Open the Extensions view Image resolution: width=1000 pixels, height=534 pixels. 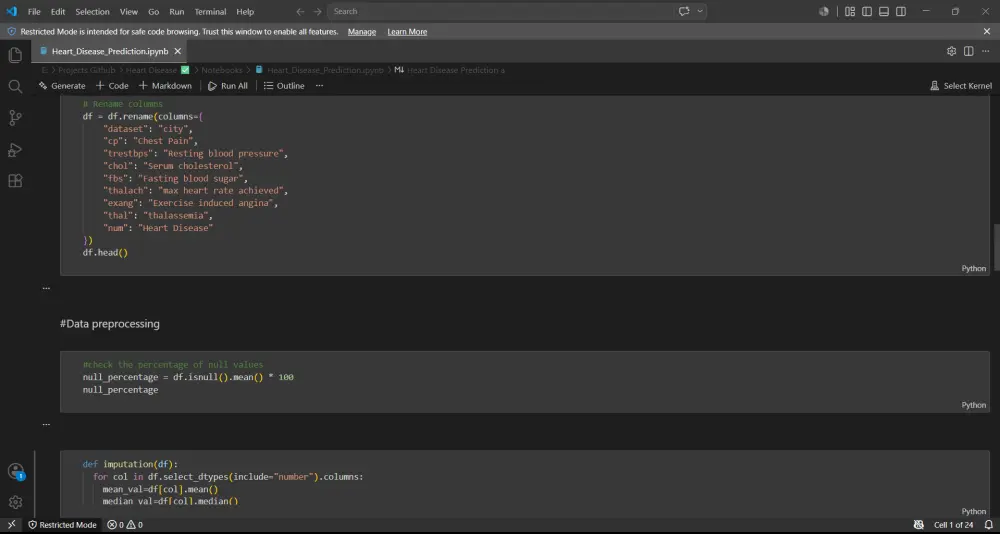point(15,181)
